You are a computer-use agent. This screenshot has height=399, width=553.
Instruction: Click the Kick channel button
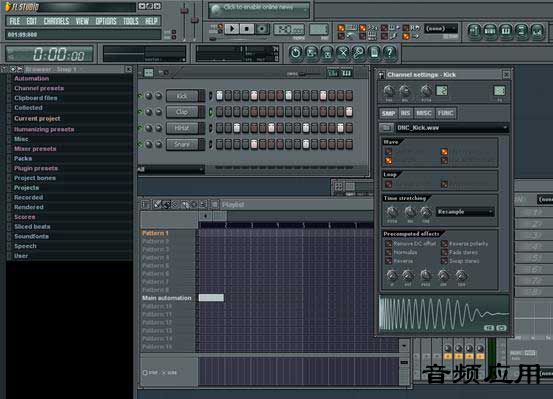point(182,96)
